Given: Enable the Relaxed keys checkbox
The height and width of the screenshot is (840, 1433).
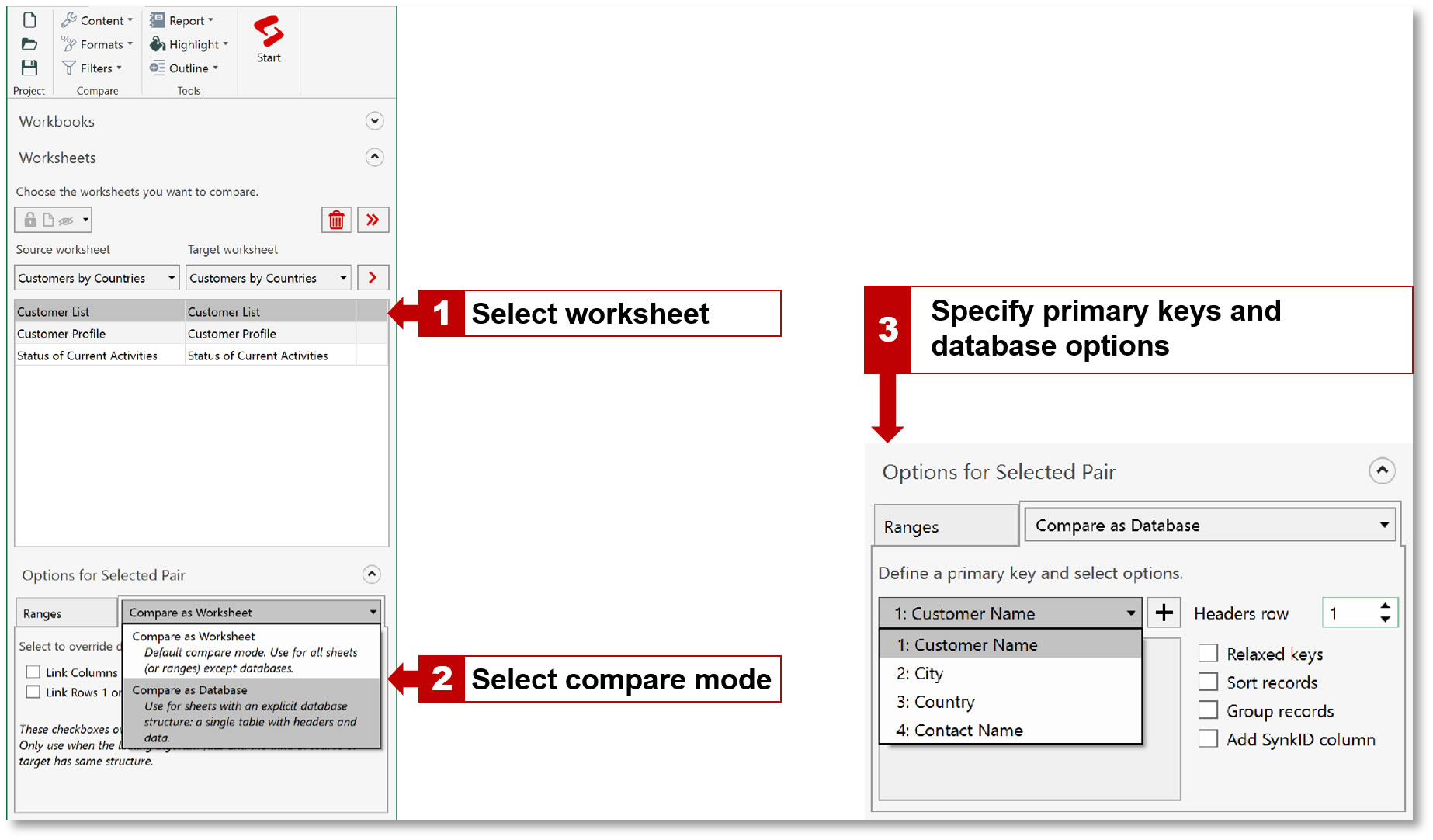Looking at the screenshot, I should (x=1208, y=653).
